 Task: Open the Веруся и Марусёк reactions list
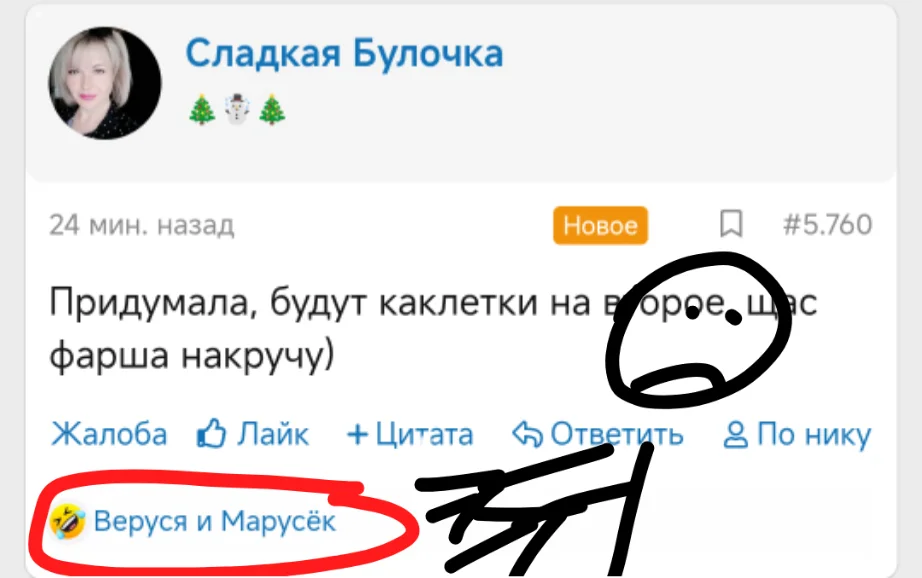(215, 521)
